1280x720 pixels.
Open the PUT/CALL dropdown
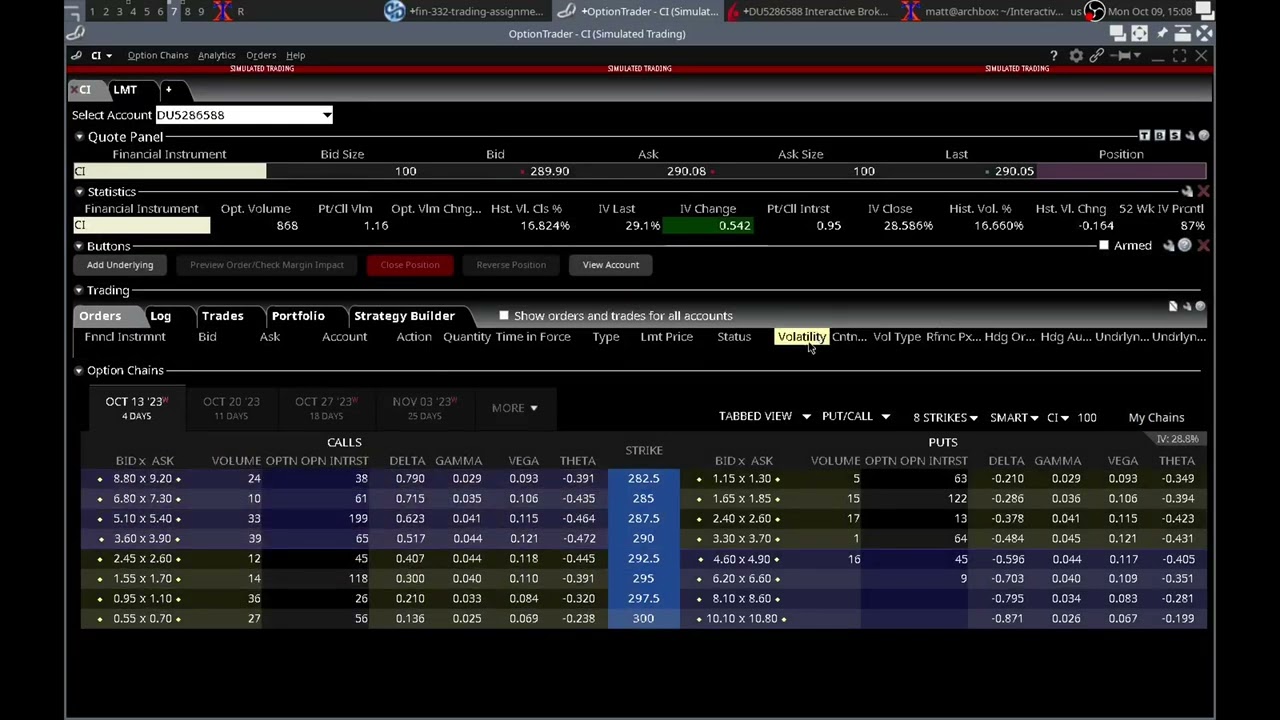pos(855,416)
